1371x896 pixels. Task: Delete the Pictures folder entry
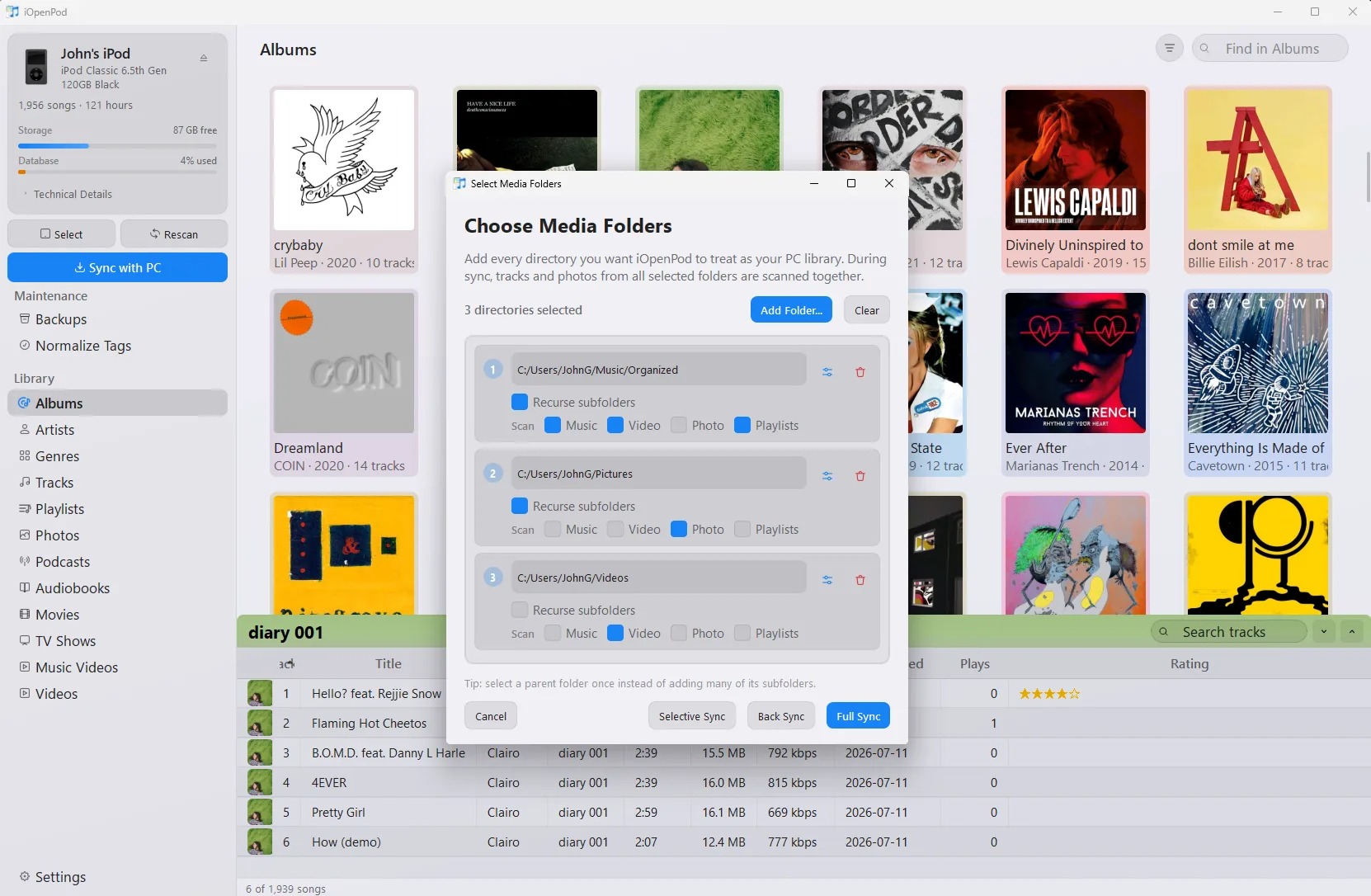click(x=860, y=476)
